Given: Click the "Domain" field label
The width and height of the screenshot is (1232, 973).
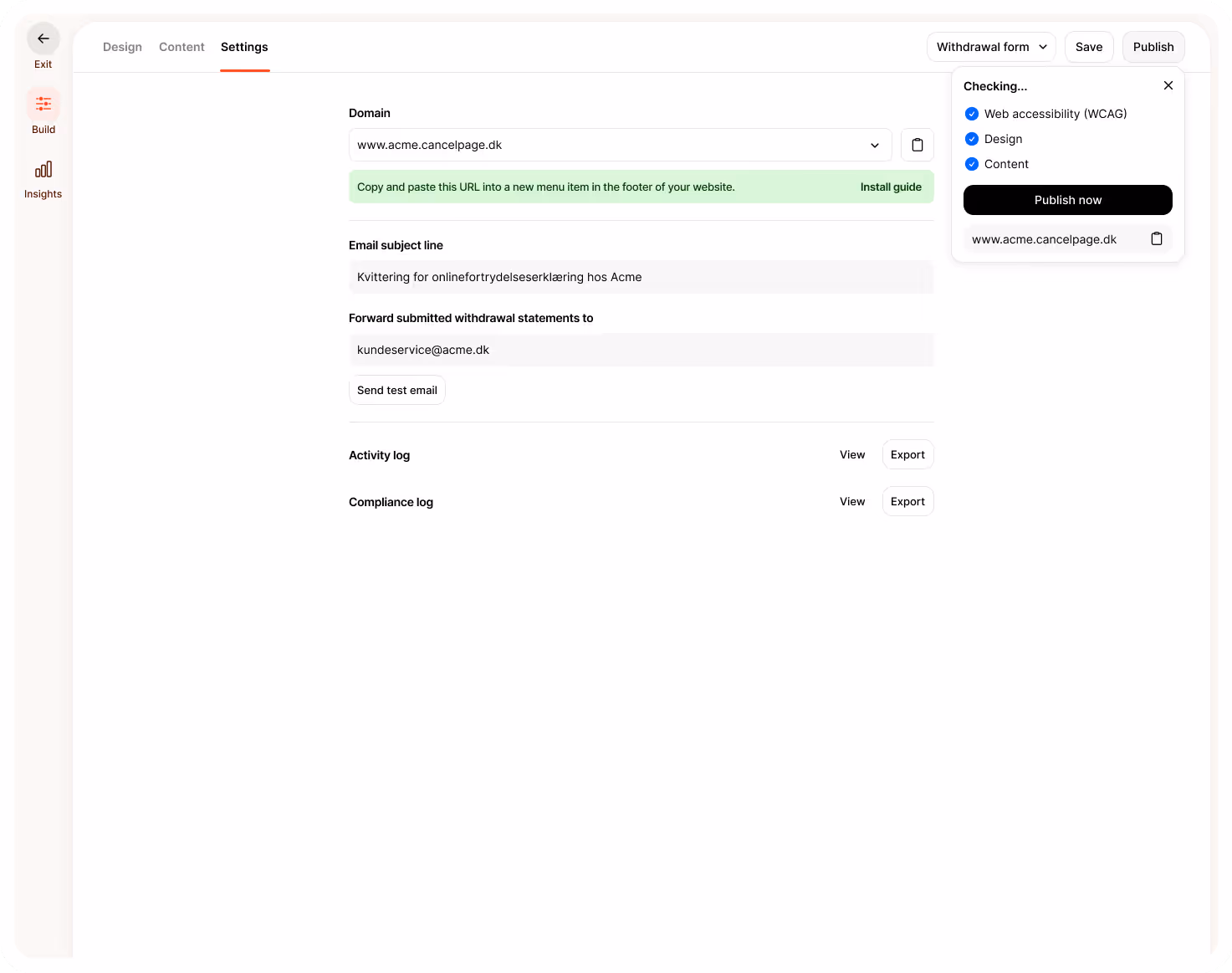Looking at the screenshot, I should coord(370,113).
